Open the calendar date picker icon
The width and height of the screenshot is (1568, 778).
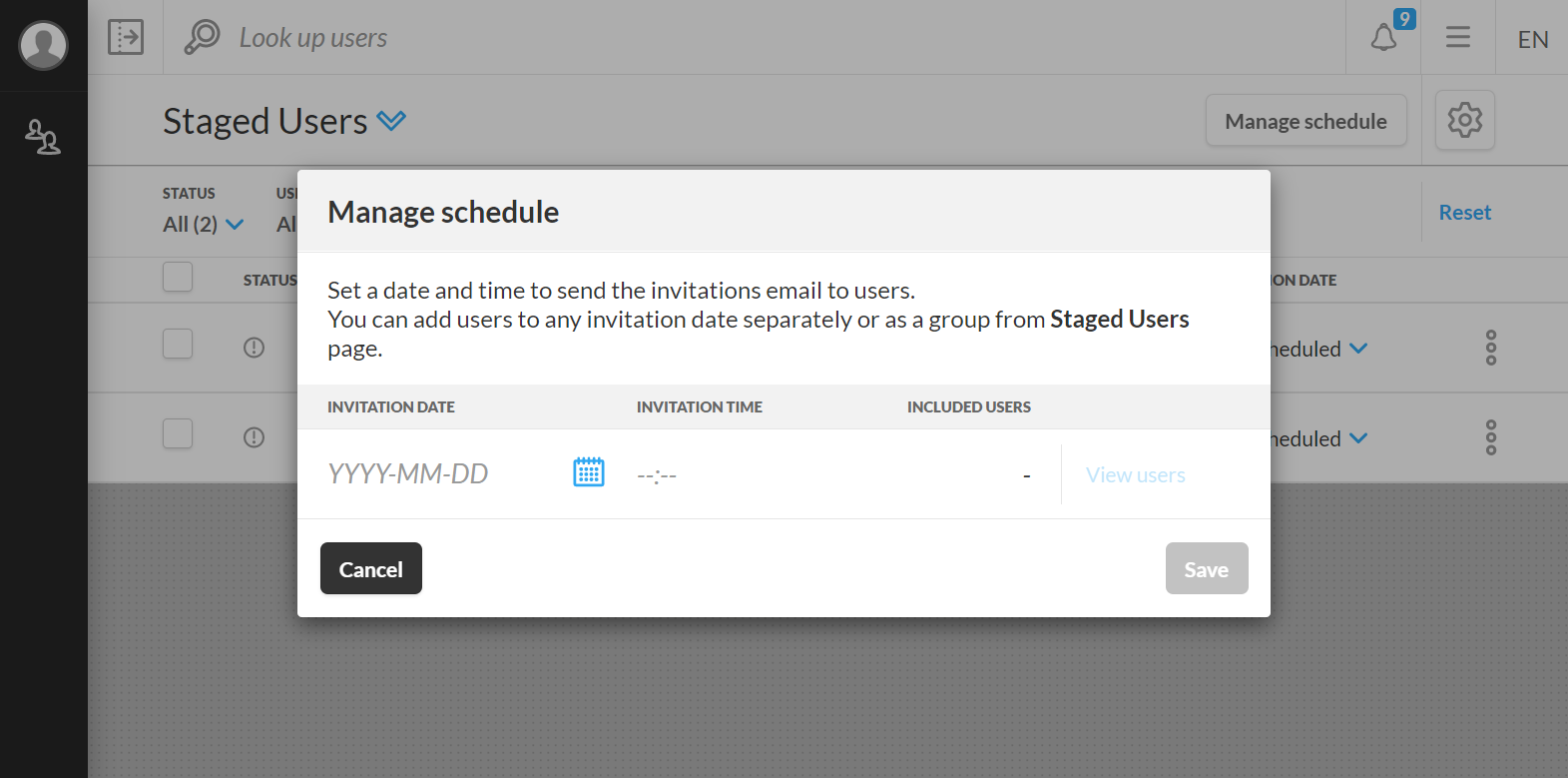tap(589, 472)
